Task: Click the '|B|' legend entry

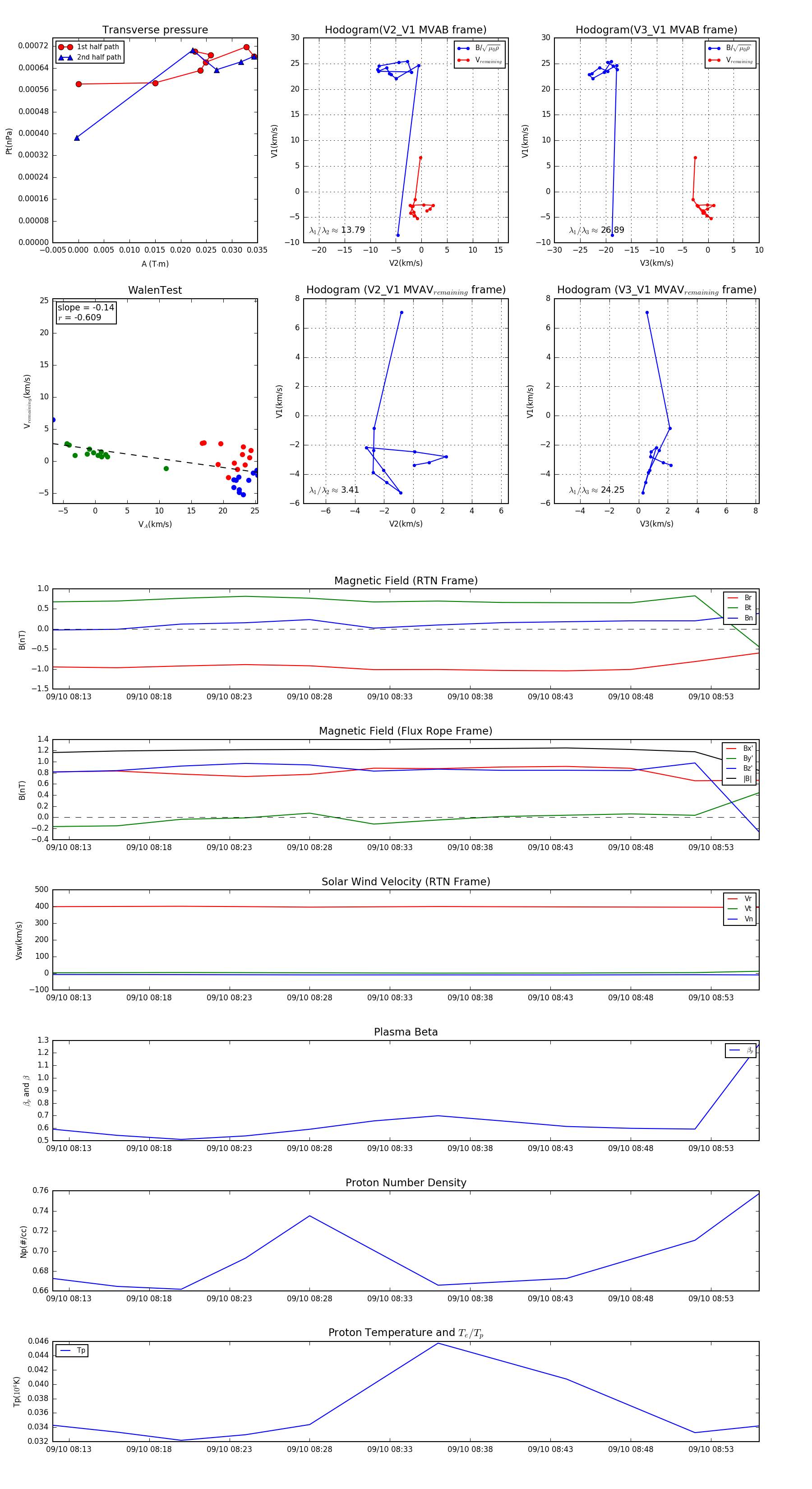Action: pyautogui.click(x=739, y=779)
